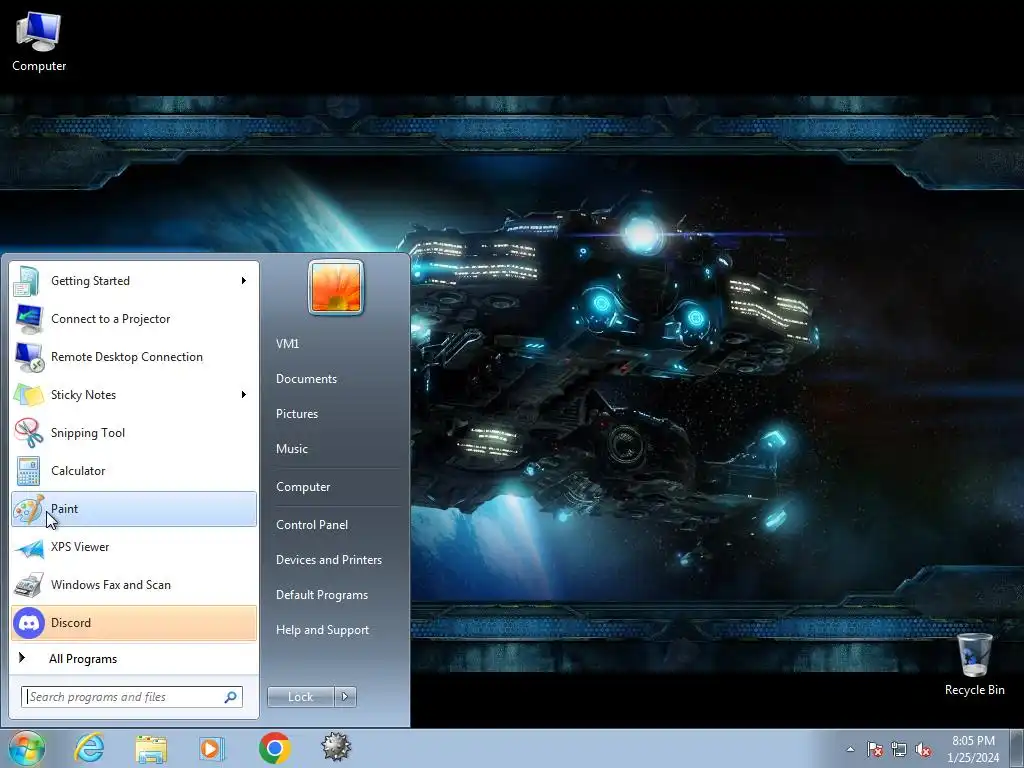Image resolution: width=1024 pixels, height=768 pixels.
Task: Open Discord from the Start menu
Action: 134,623
